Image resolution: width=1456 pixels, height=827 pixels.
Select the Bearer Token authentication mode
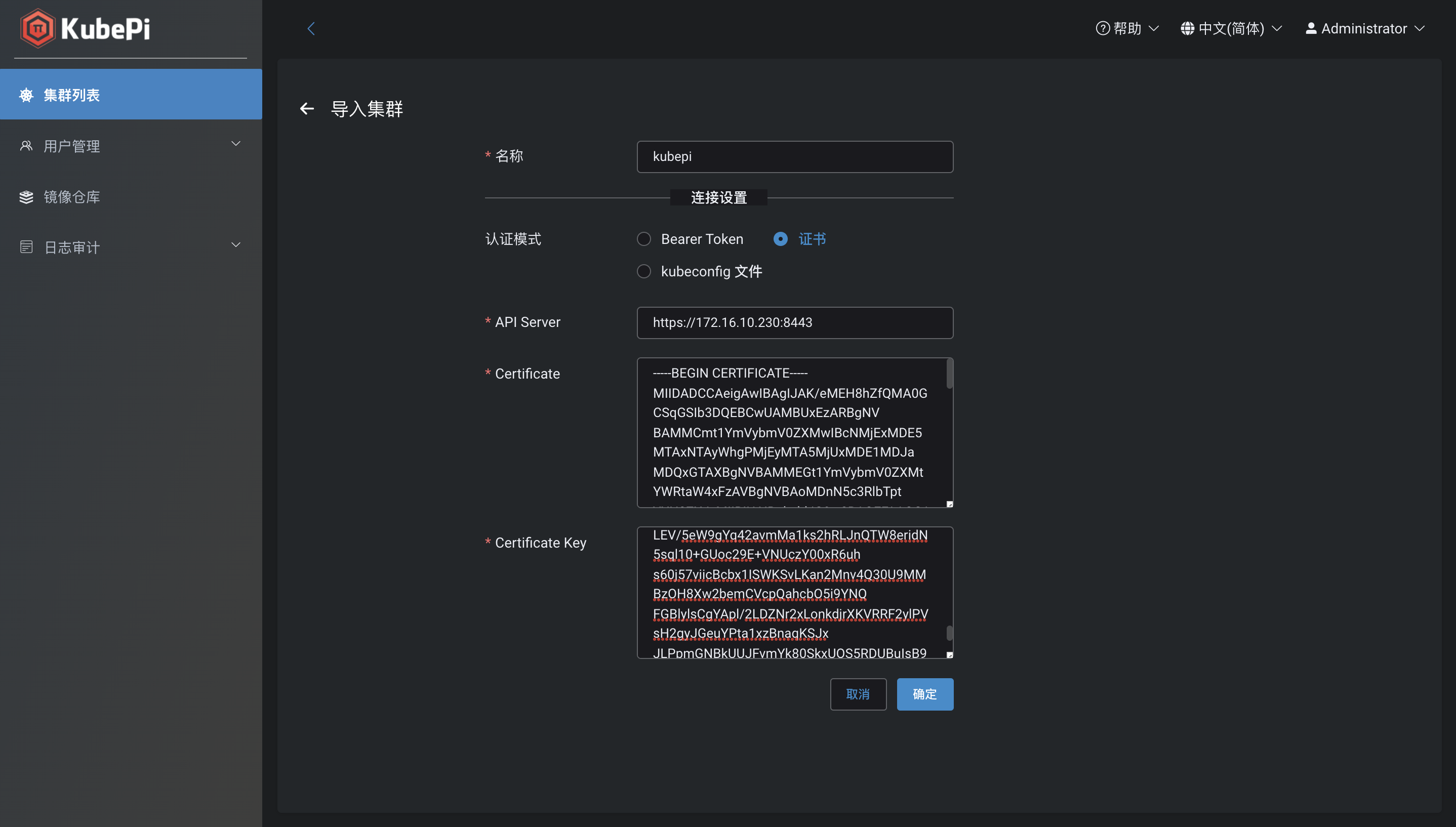643,238
